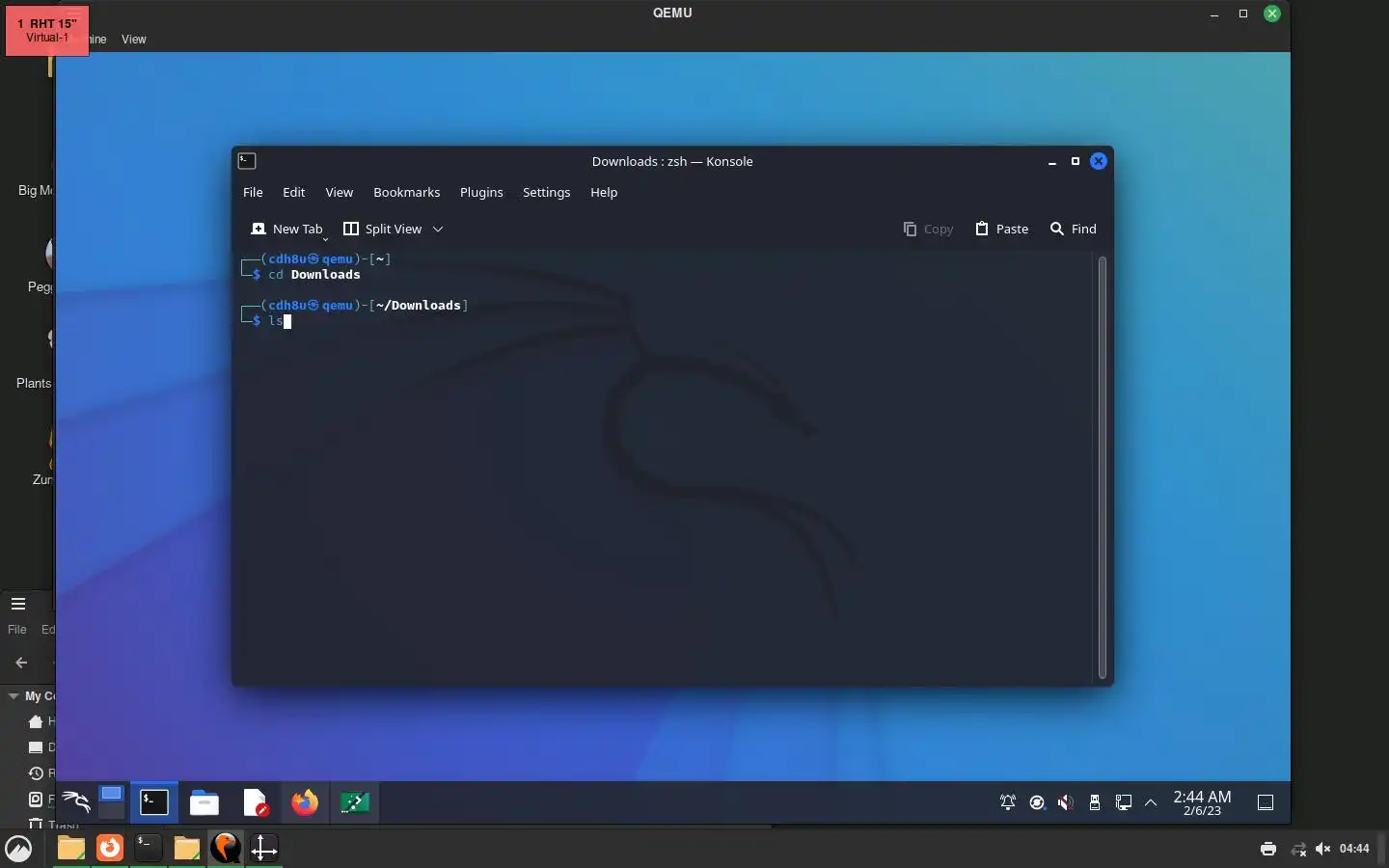Click the first folder icon in host taskbar
1389x868 pixels.
click(70, 848)
